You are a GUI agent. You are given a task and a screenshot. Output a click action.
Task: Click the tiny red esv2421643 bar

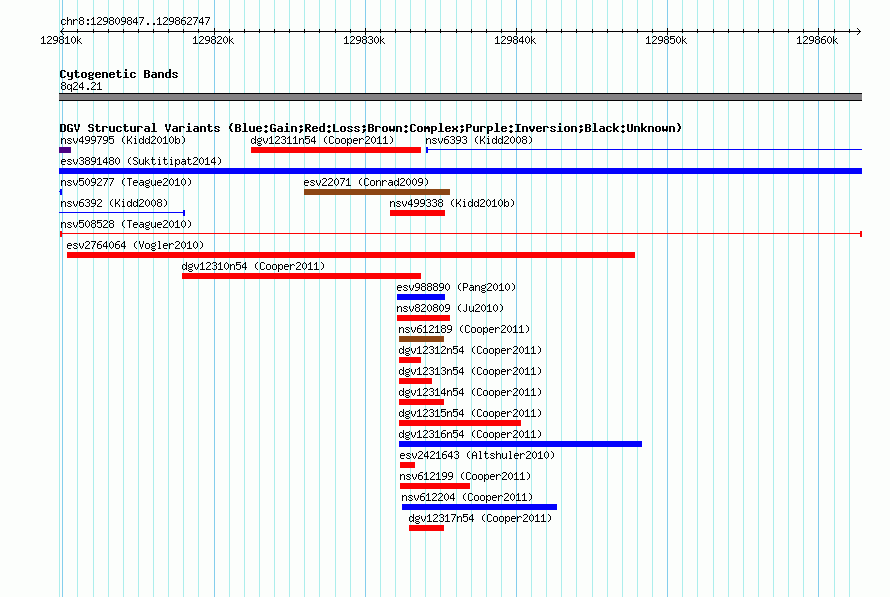coord(408,465)
